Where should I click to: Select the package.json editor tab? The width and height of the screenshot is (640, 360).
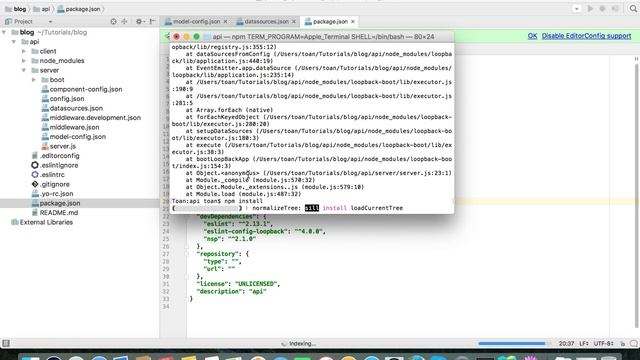pyautogui.click(x=330, y=22)
